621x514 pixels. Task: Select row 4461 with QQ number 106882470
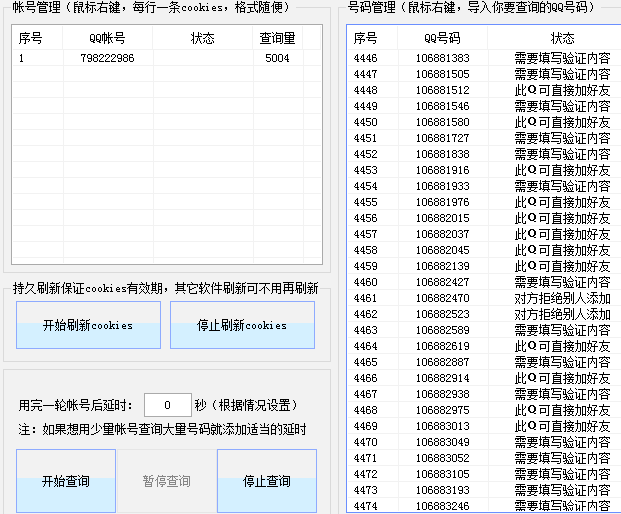pos(442,298)
